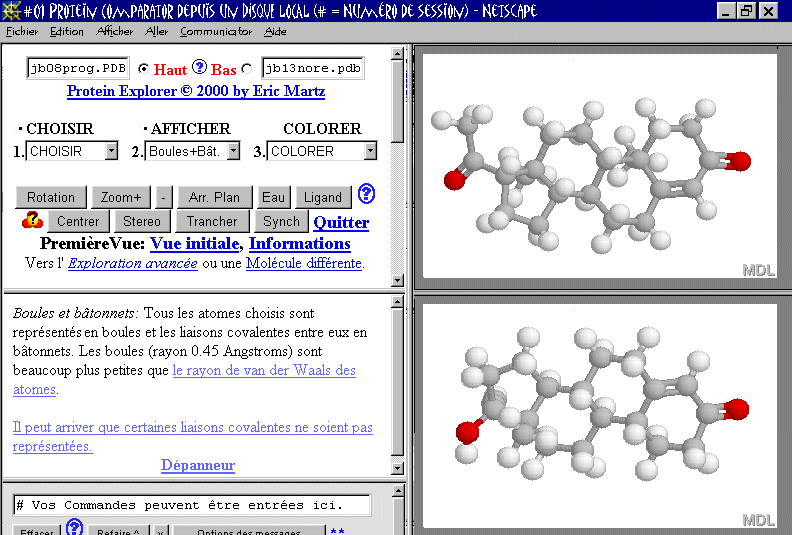
Task: Open the CHOISIR selection dropdown
Action: click(72, 151)
